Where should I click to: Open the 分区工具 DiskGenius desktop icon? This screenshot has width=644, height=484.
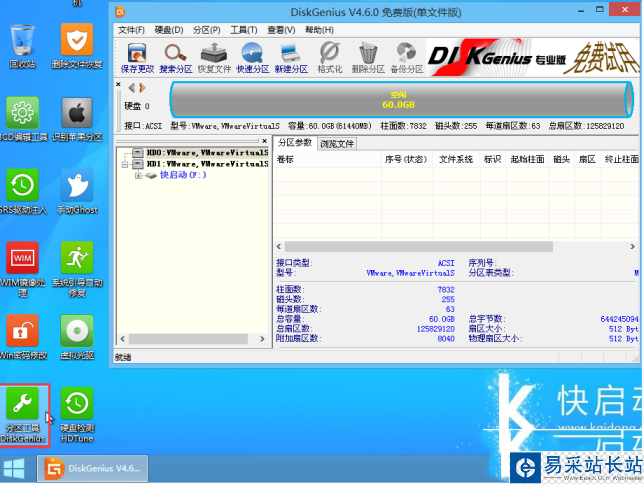coord(22,415)
